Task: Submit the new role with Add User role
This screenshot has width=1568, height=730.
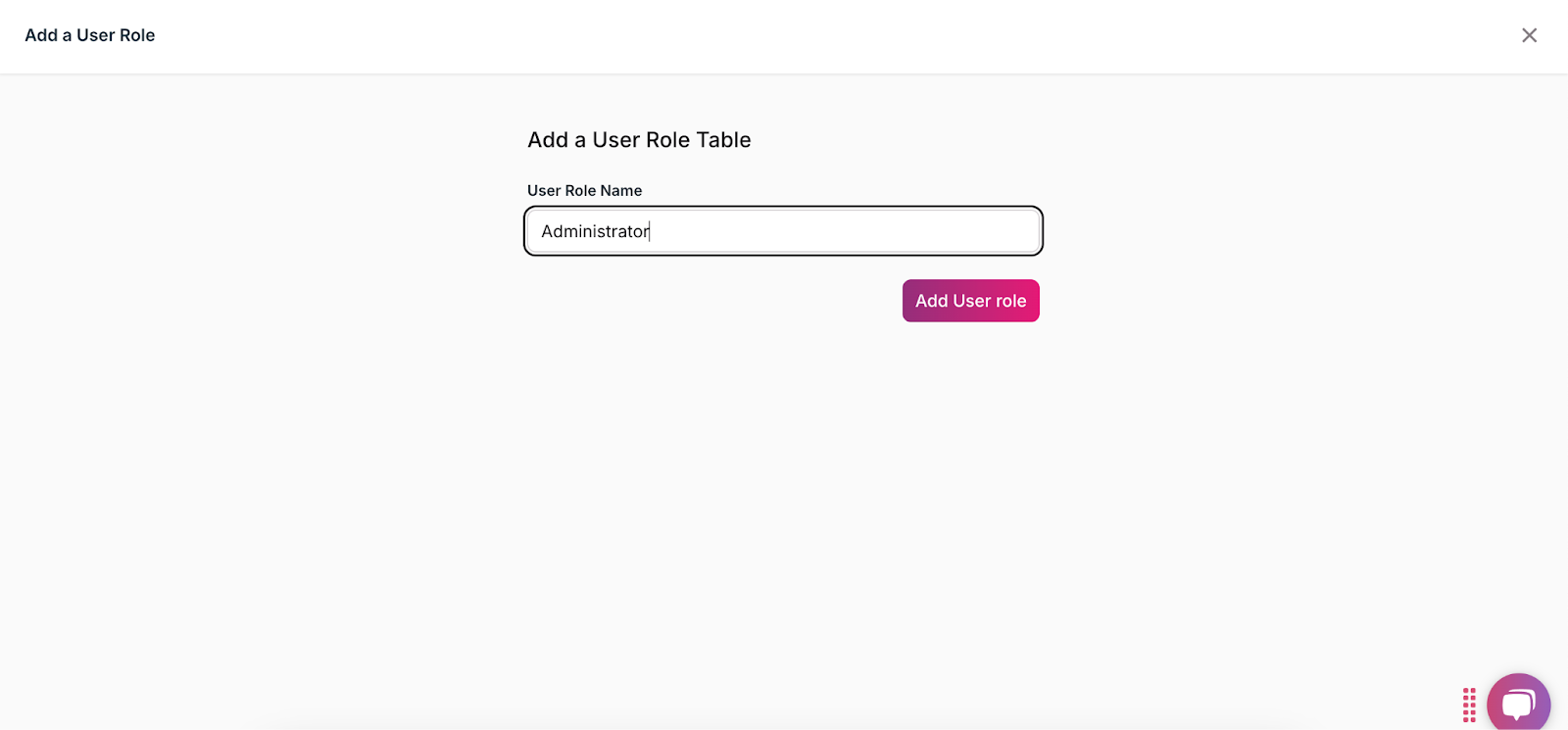Action: 970,301
